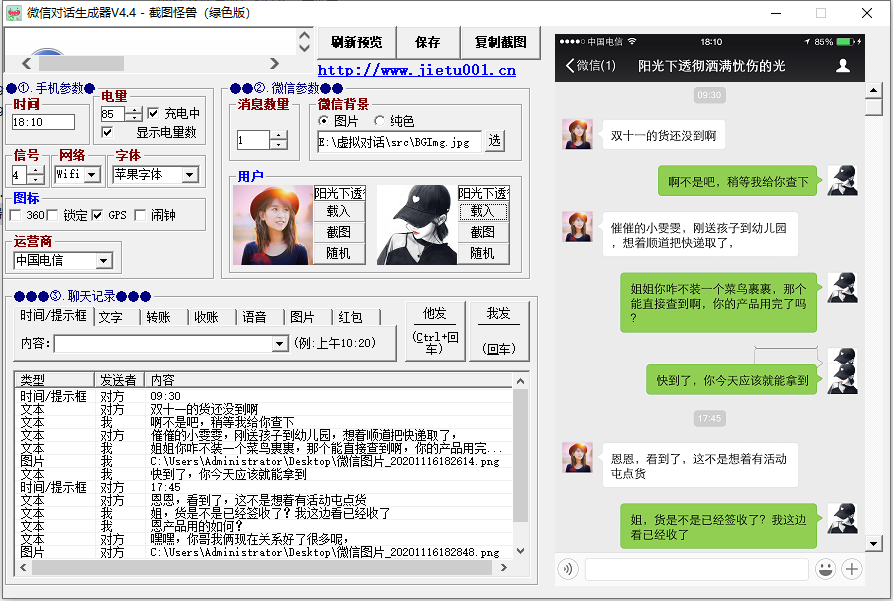Image resolution: width=893 pixels, height=601 pixels.
Task: Open the jietu001.cn website link
Action: tap(416, 70)
